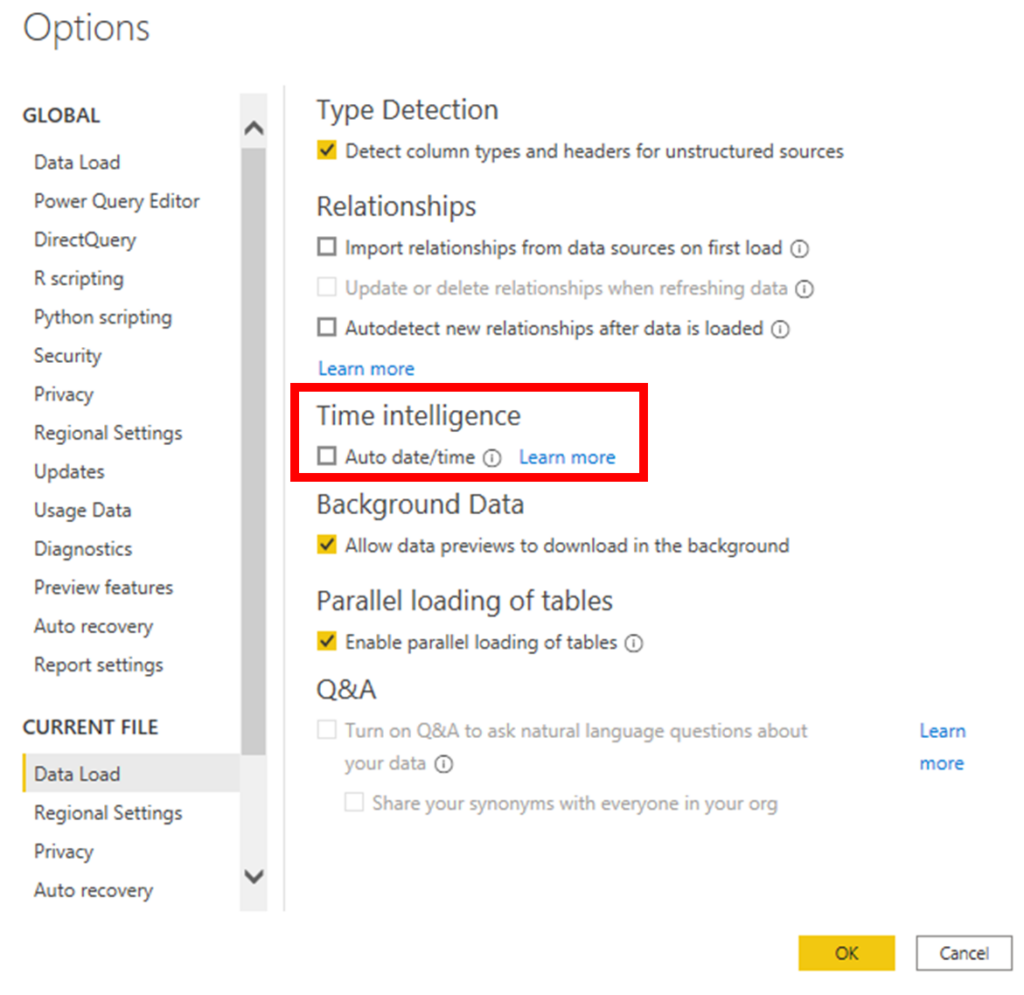This screenshot has height=995, width=1024.
Task: Toggle Detect column types and headers checkbox
Action: pos(327,151)
